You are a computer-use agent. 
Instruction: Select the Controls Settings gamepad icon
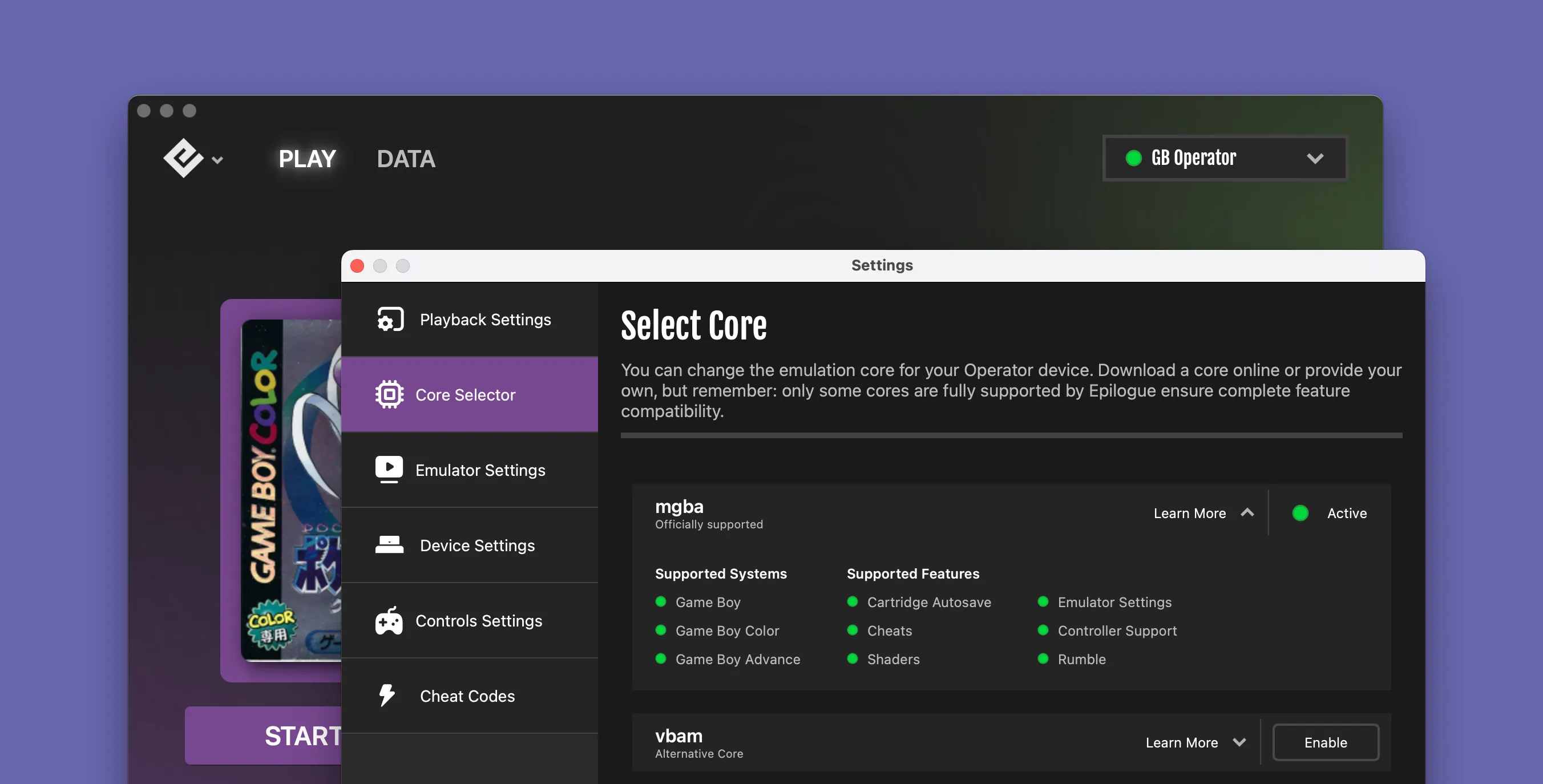pos(389,620)
